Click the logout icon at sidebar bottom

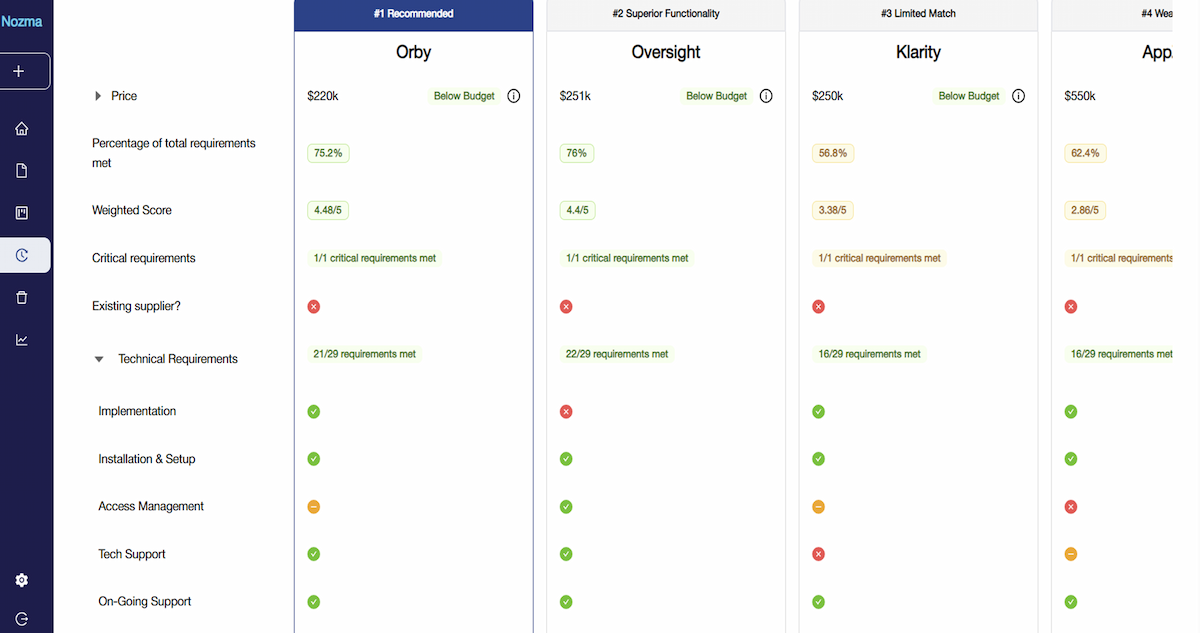22,619
